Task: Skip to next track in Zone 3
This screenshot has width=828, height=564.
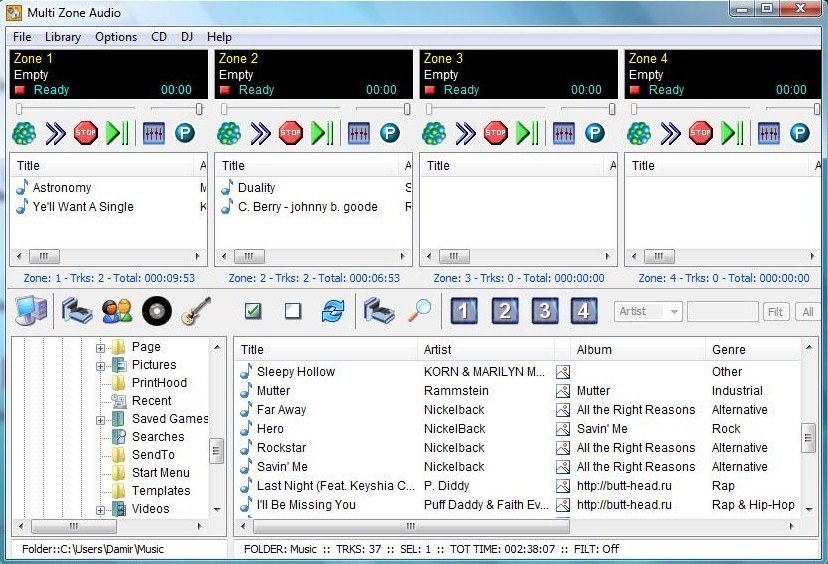Action: click(x=465, y=133)
